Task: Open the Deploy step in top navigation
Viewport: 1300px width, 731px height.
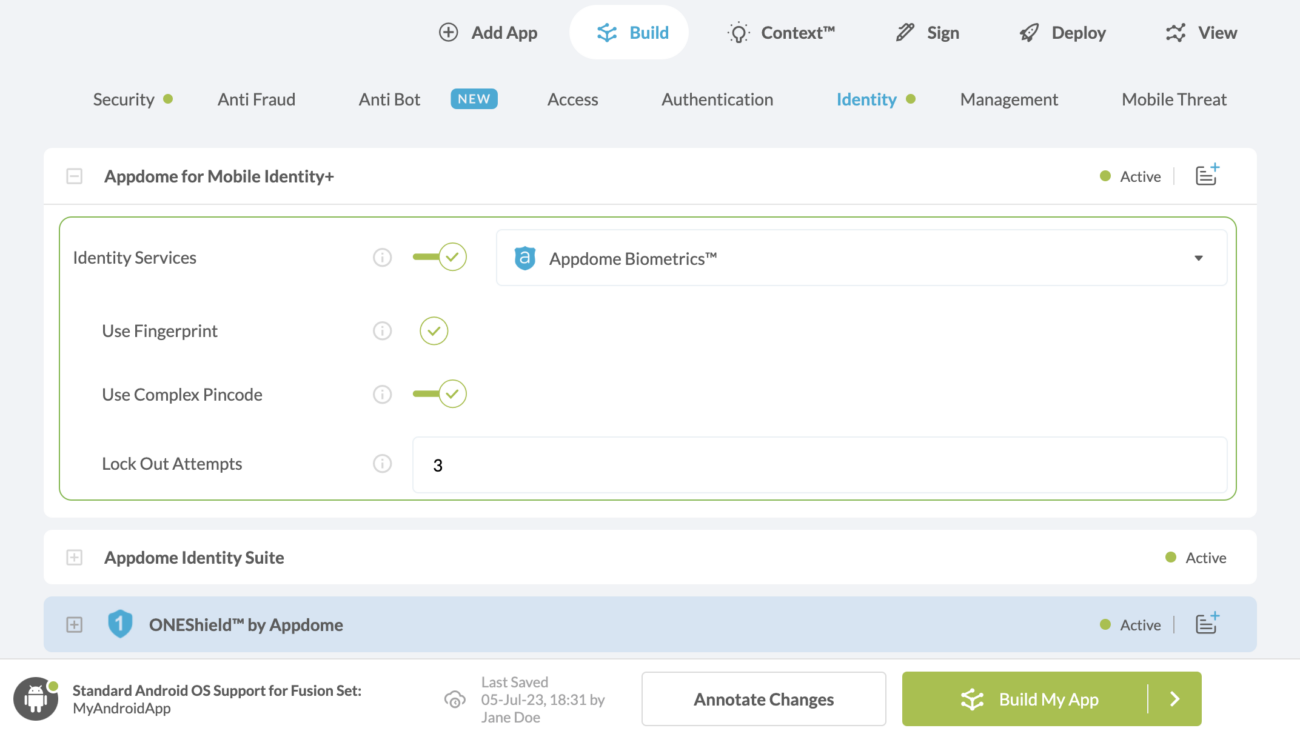Action: [1062, 33]
